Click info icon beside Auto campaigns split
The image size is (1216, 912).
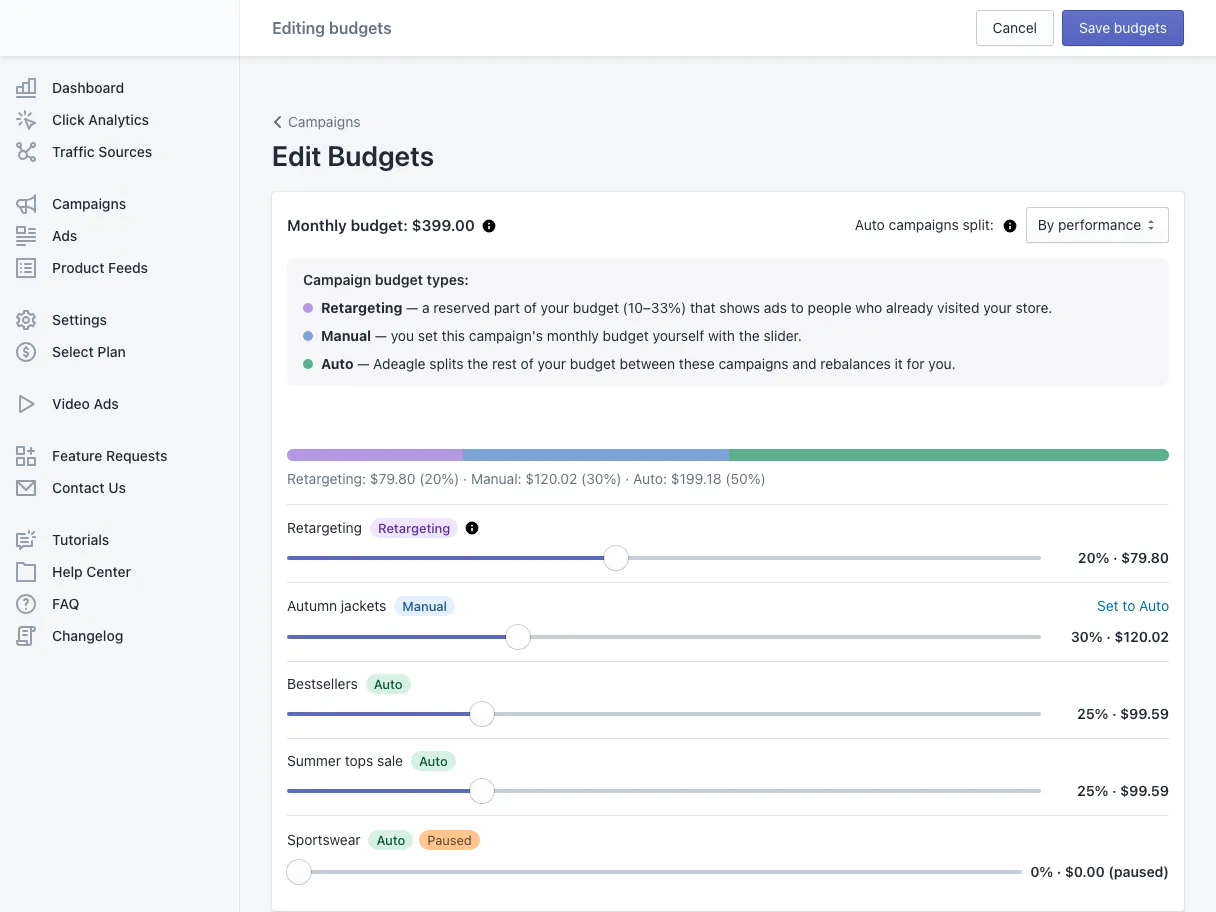click(1010, 226)
